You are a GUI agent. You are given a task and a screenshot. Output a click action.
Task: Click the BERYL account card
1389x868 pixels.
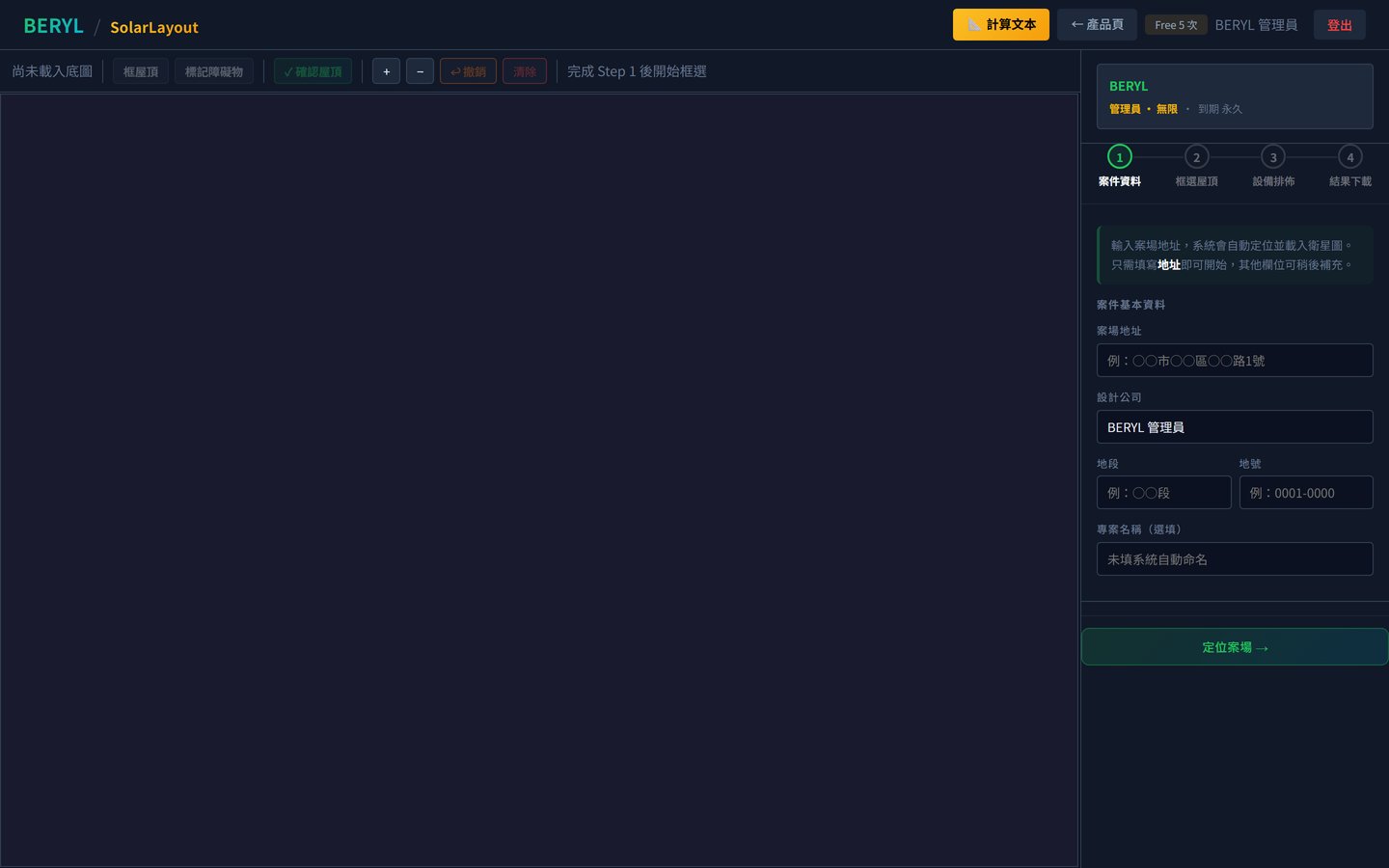(x=1235, y=96)
